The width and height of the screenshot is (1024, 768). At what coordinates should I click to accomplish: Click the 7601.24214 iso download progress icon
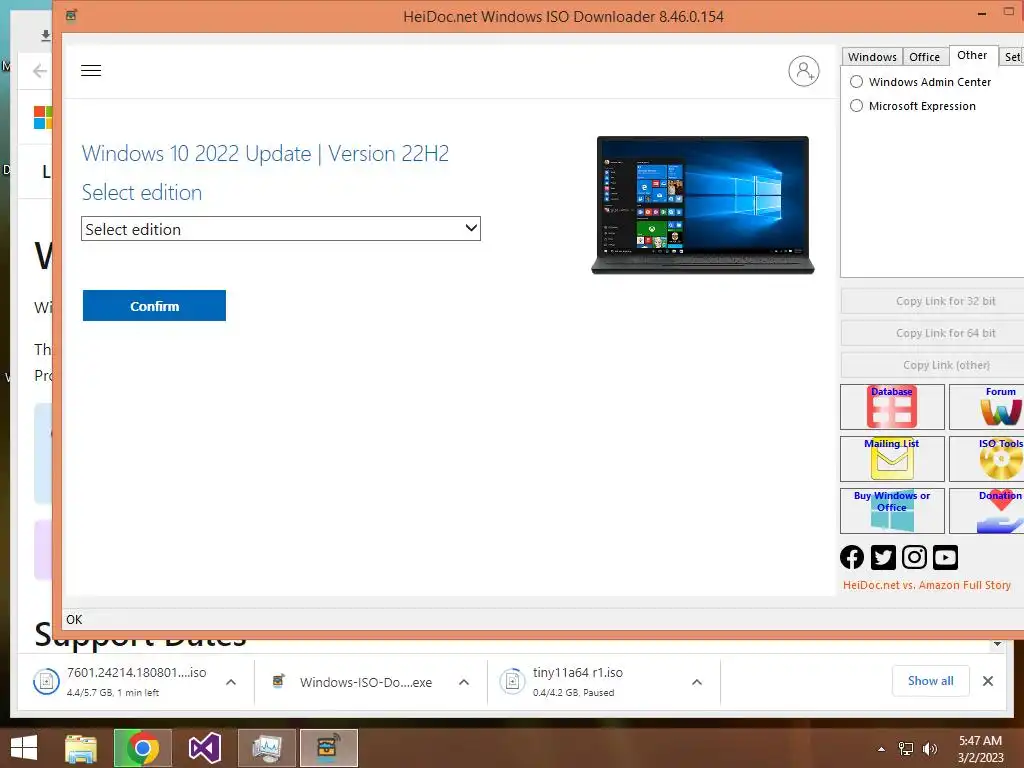point(46,682)
